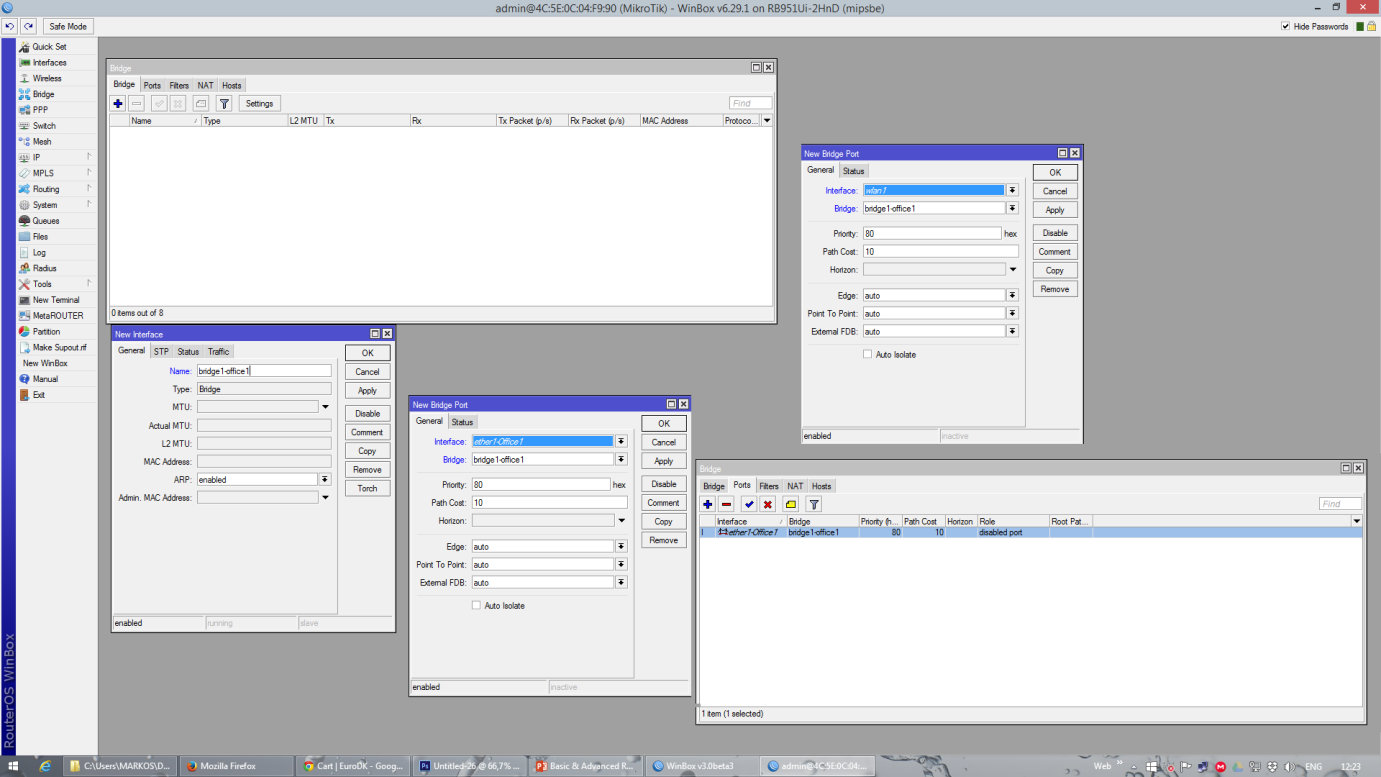
Task: Disable selected port with red X icon
Action: click(768, 504)
